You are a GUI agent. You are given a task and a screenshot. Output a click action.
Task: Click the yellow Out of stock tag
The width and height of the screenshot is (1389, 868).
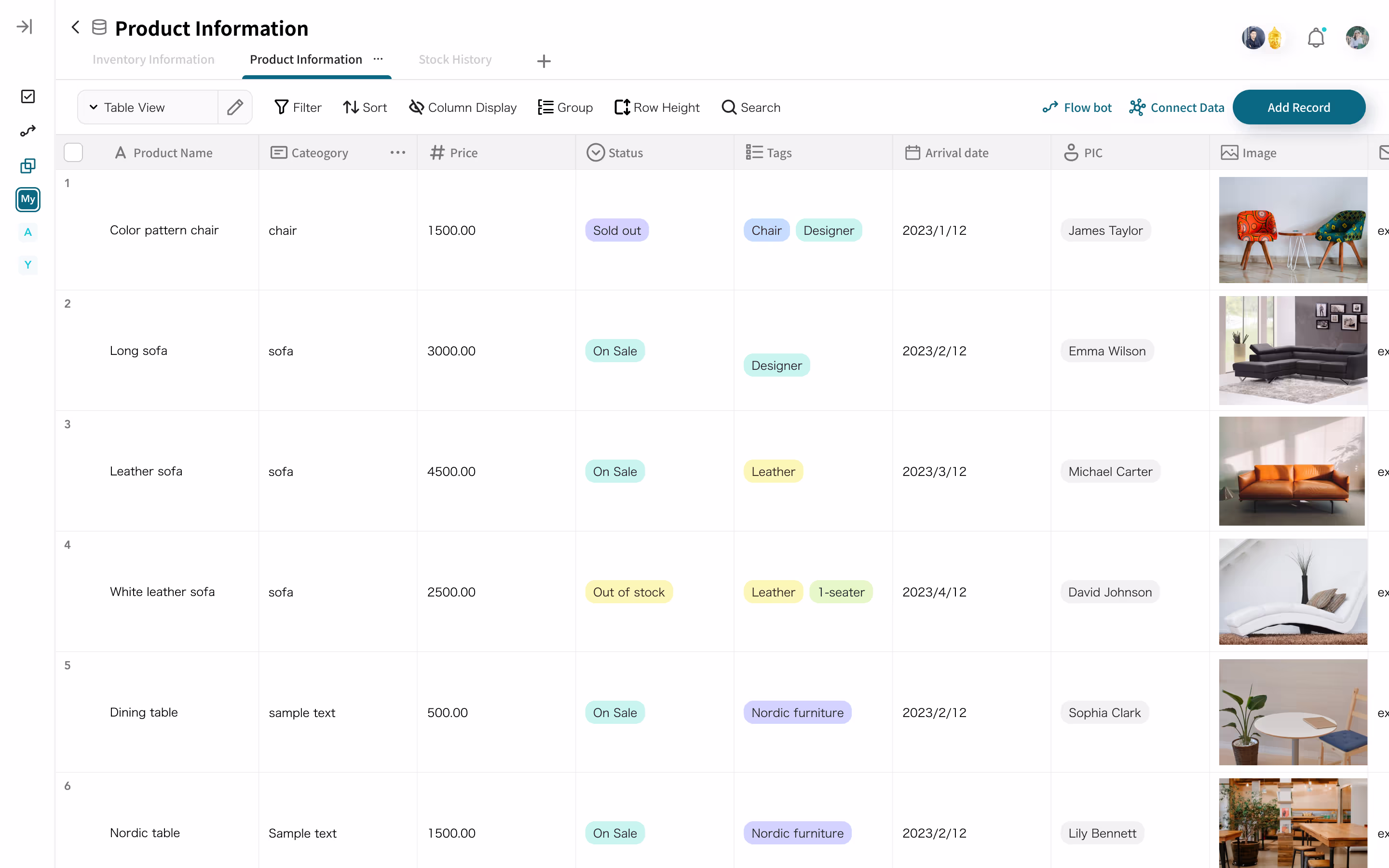[628, 592]
